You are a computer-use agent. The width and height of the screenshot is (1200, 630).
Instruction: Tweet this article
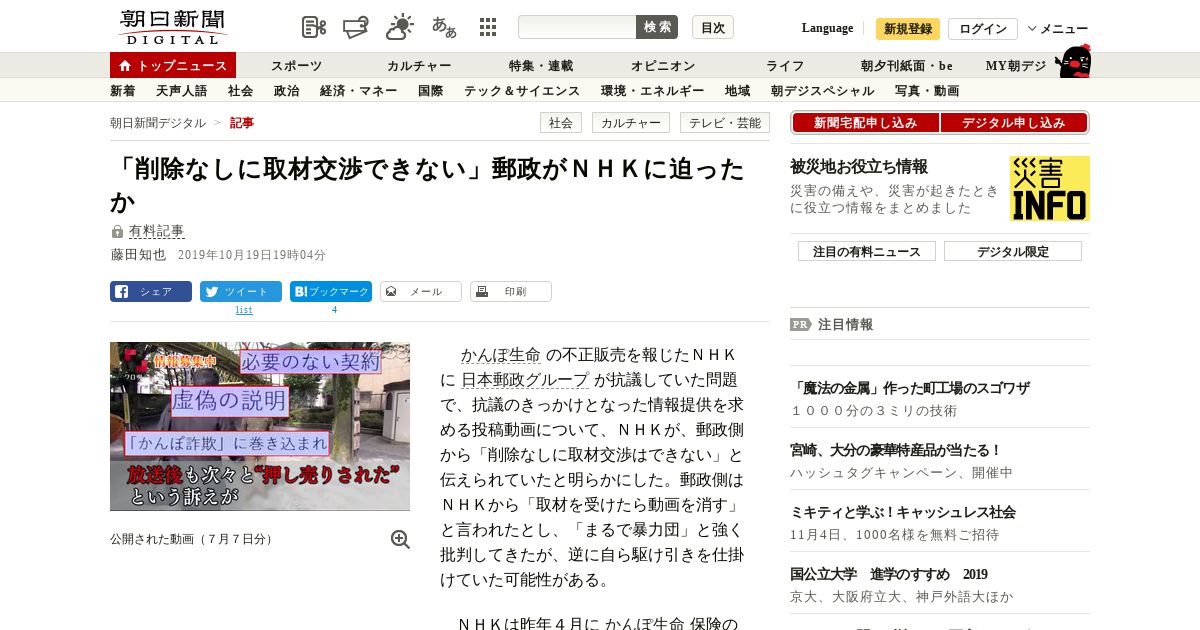tap(241, 292)
